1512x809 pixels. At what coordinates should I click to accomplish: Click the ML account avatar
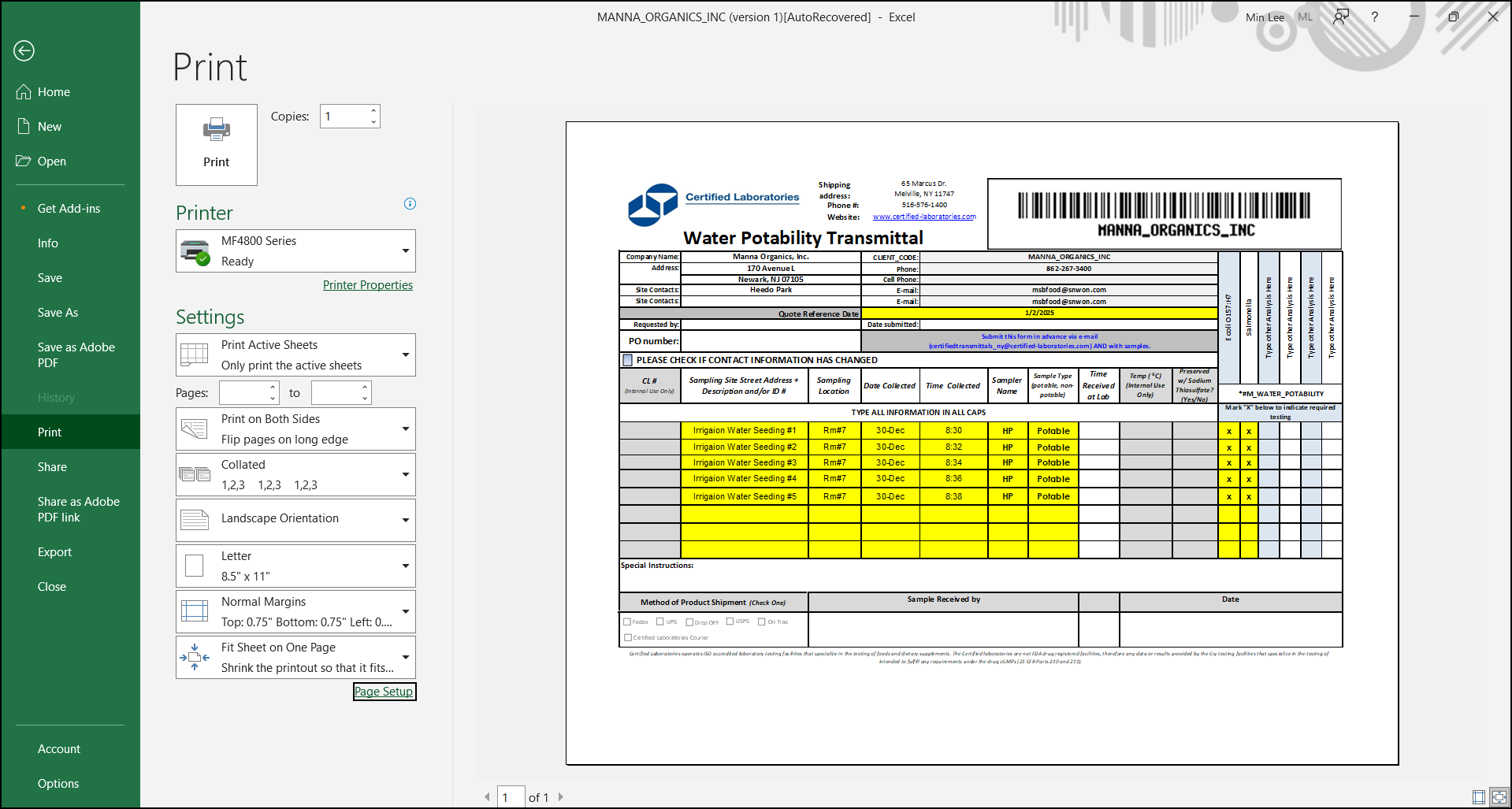click(1306, 17)
